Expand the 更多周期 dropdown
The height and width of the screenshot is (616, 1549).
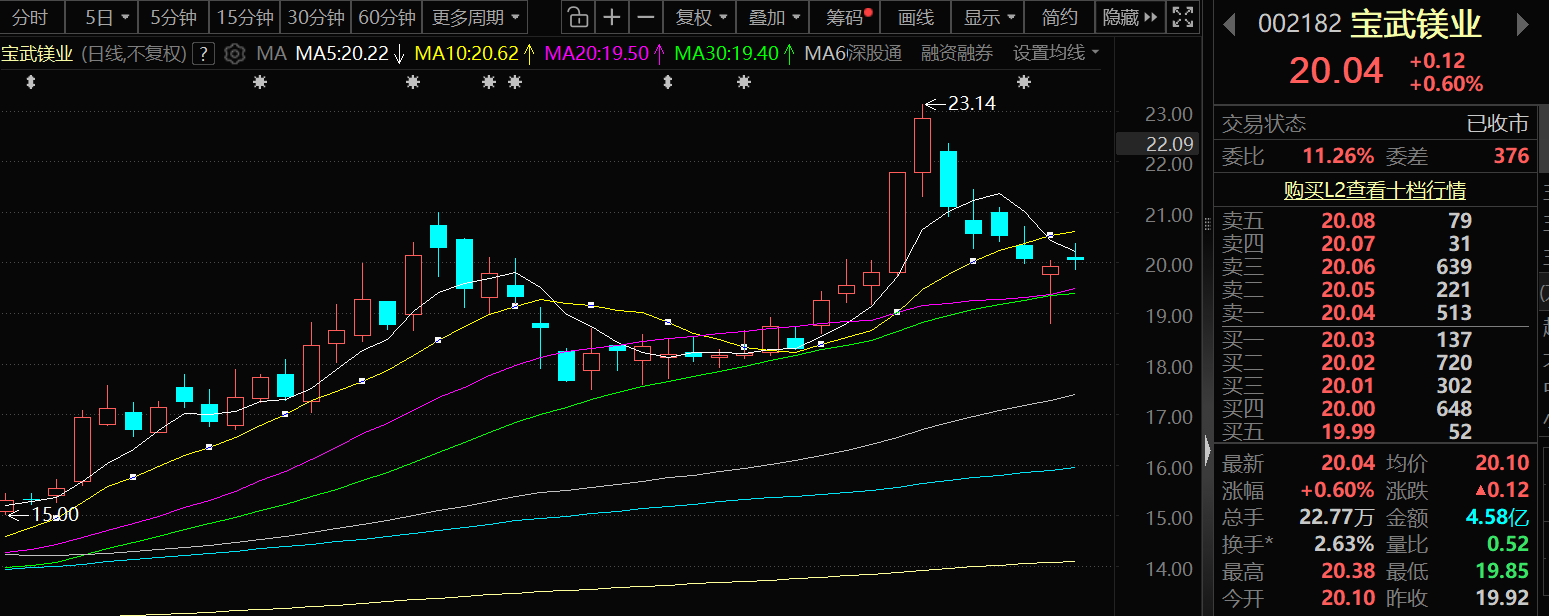[x=476, y=17]
